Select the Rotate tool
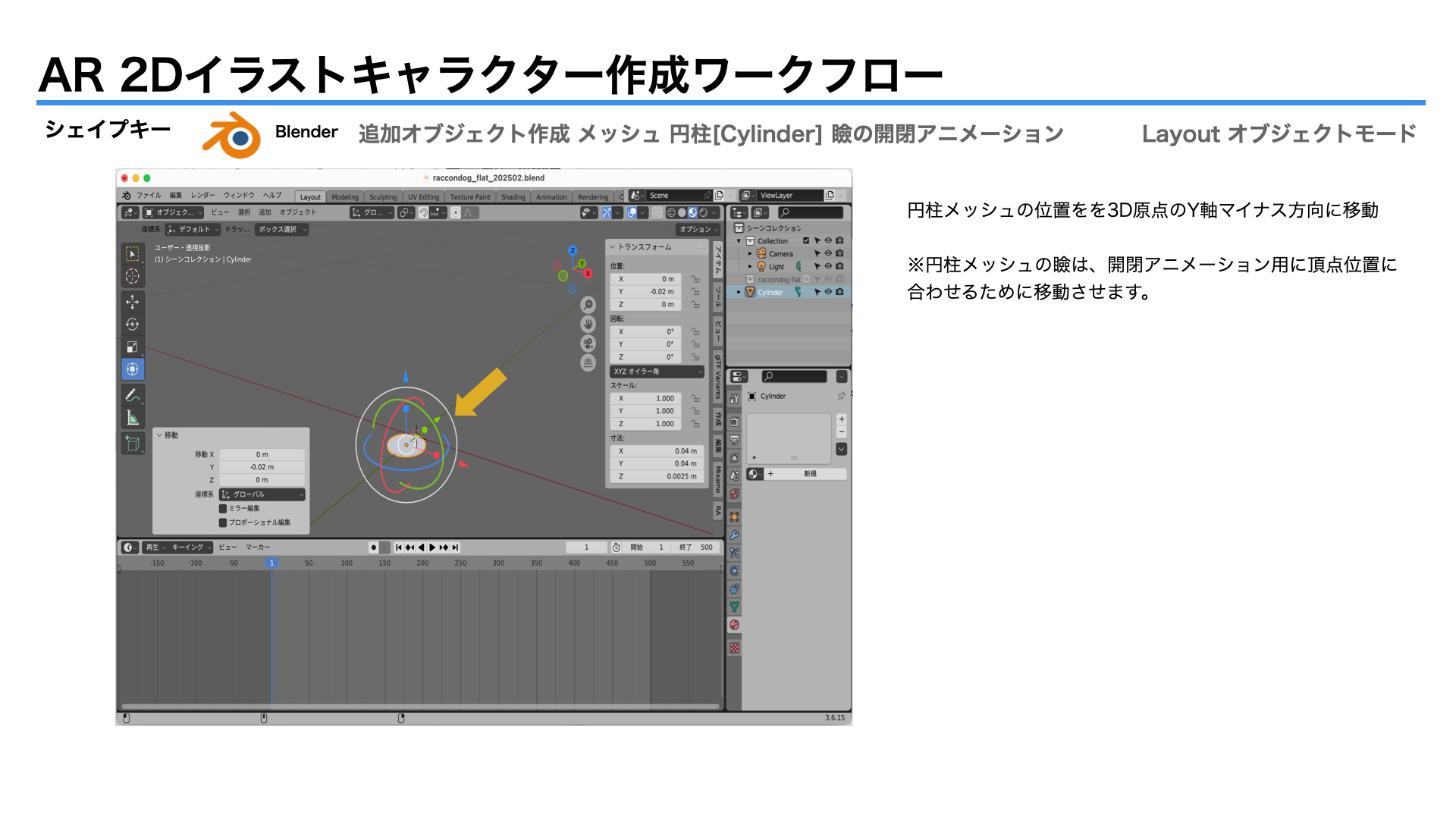Viewport: 1456px width, 819px height. click(133, 325)
